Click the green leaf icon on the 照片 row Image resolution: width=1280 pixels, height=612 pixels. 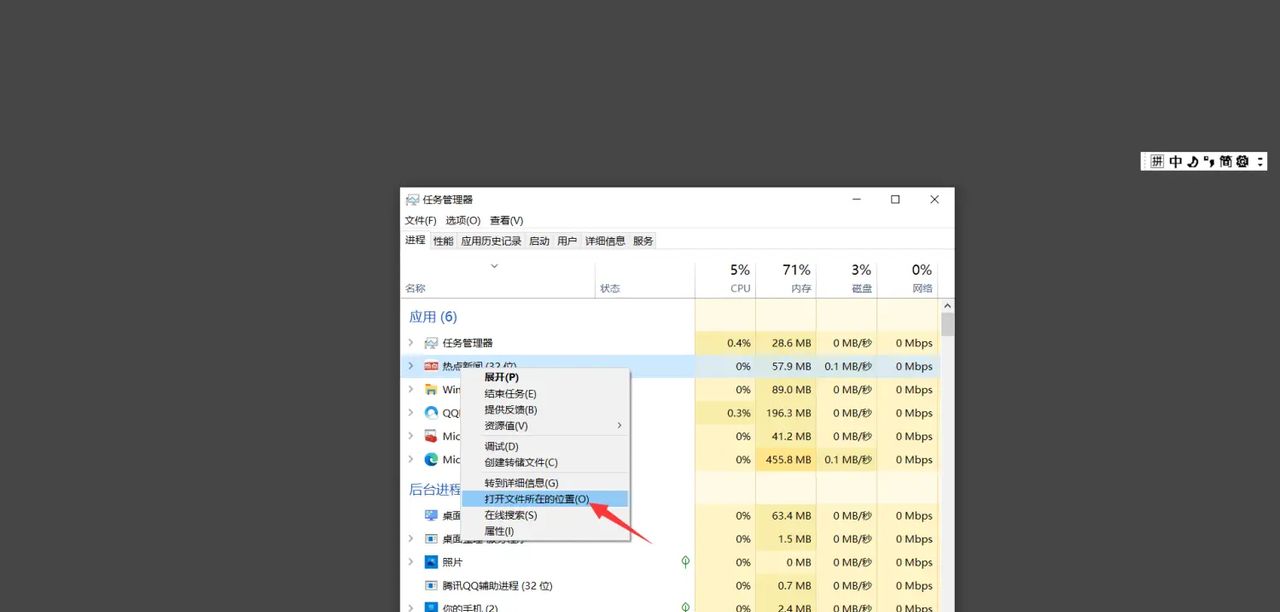(x=685, y=562)
